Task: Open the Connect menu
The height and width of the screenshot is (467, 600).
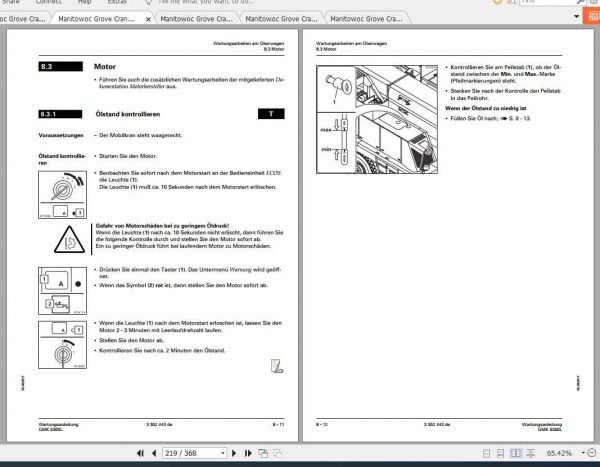Action: tap(49, 2)
